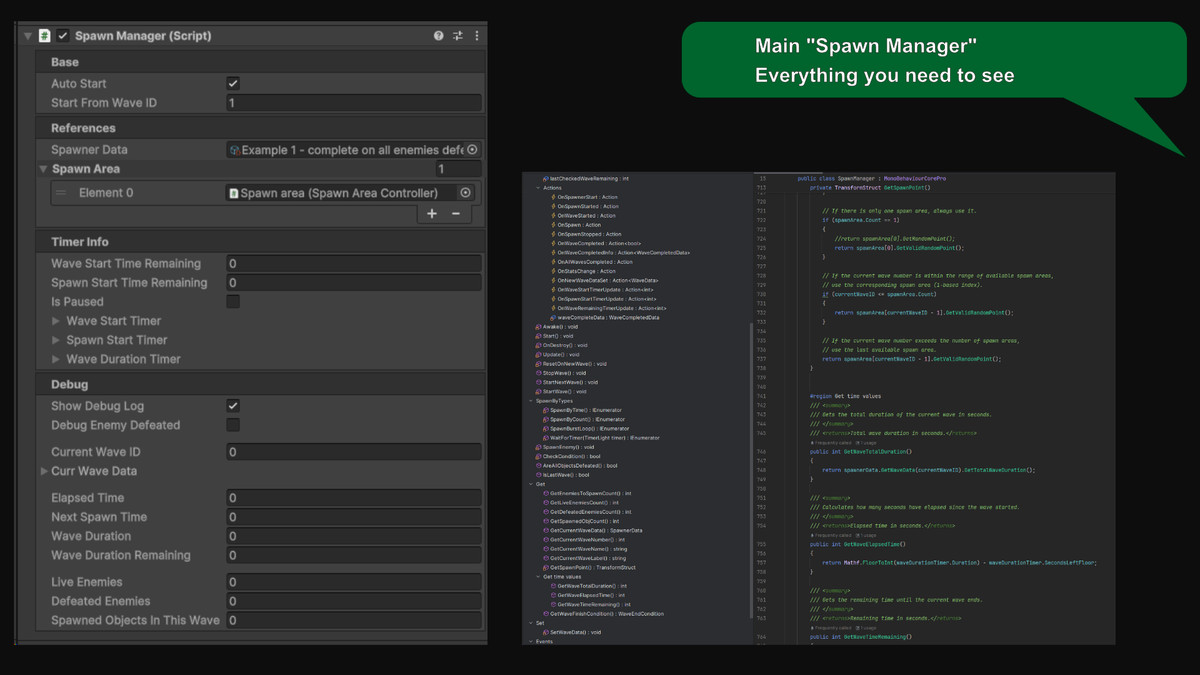Expand the Curr Wave Data foldout

point(44,471)
